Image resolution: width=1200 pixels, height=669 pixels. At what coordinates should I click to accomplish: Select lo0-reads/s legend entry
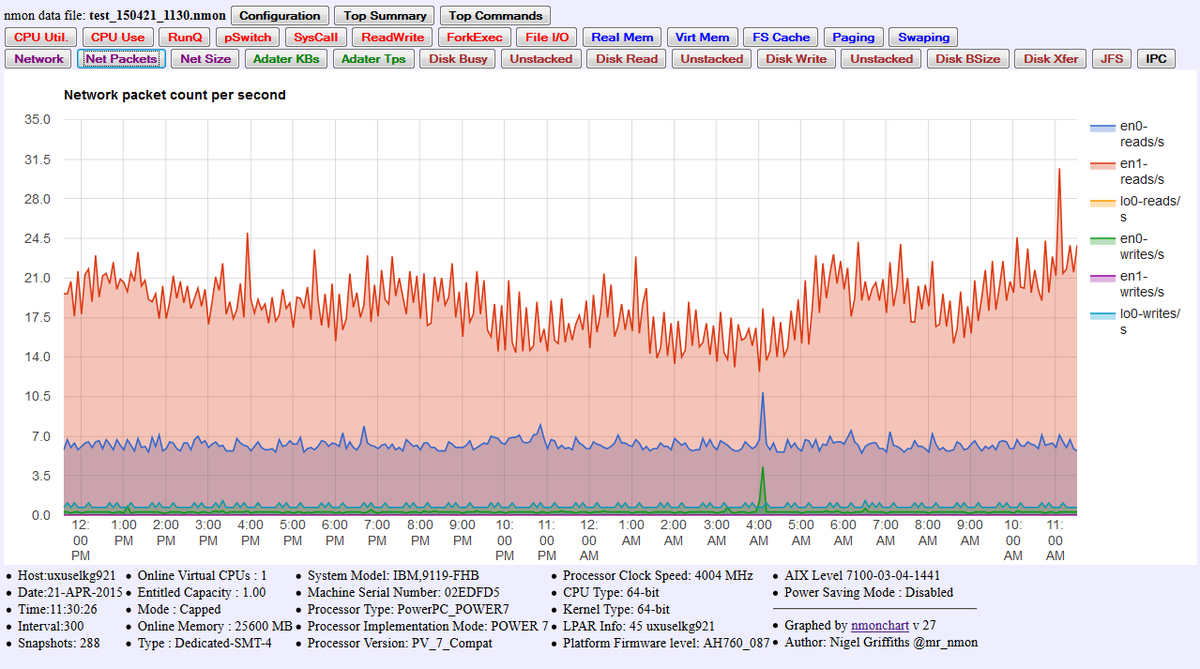point(1135,209)
